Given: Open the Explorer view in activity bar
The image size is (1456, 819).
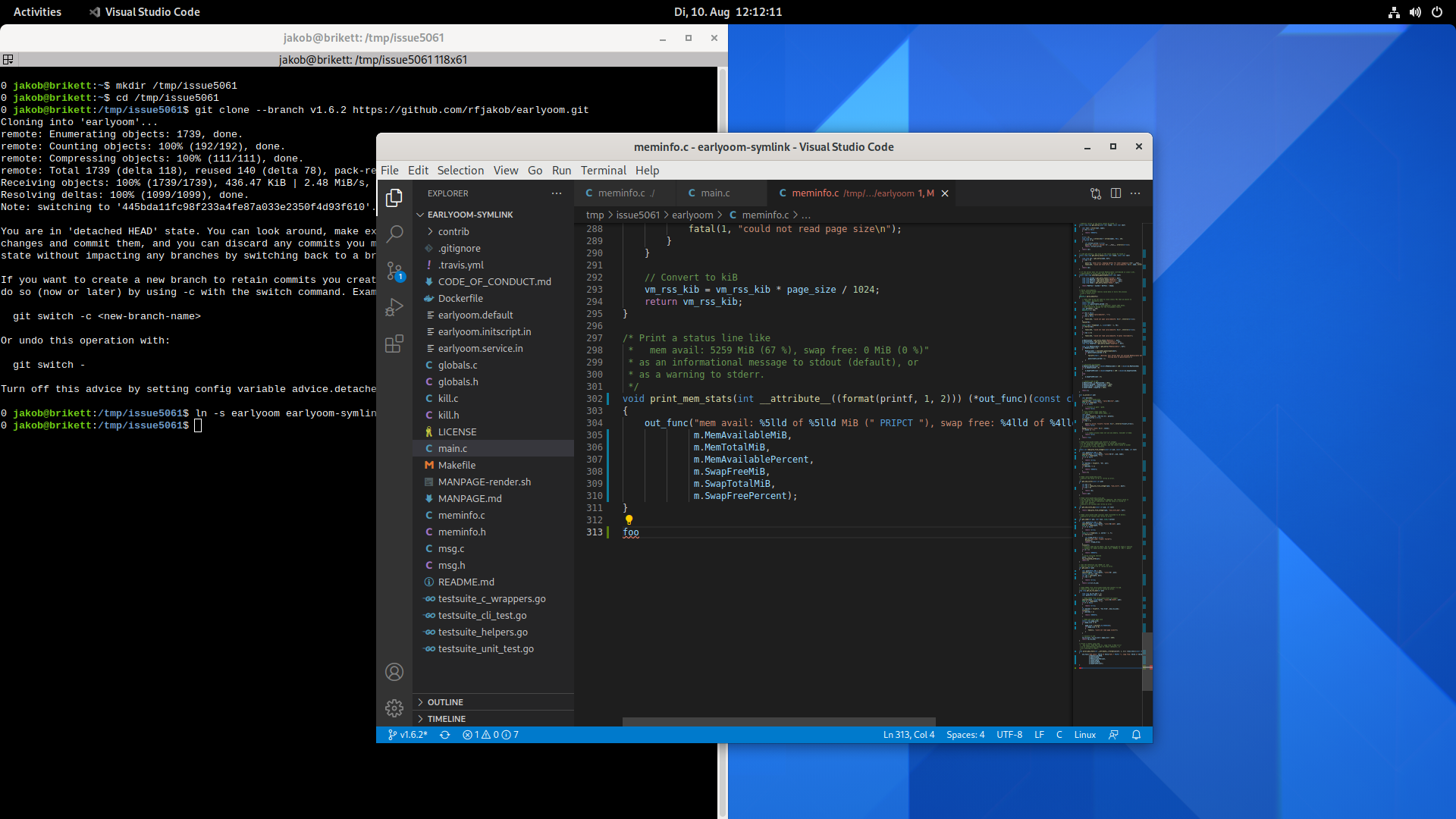Looking at the screenshot, I should 394,198.
